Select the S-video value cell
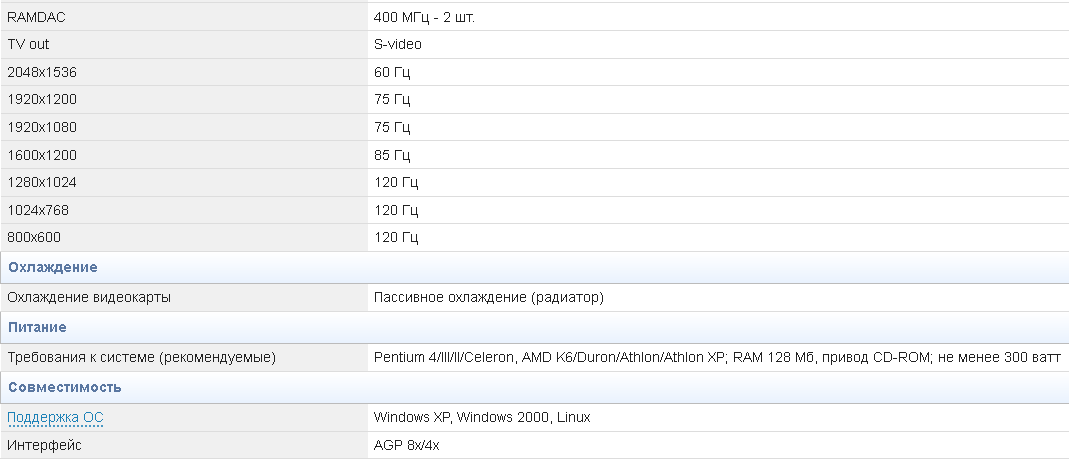This screenshot has height=463, width=1069. click(x=398, y=44)
